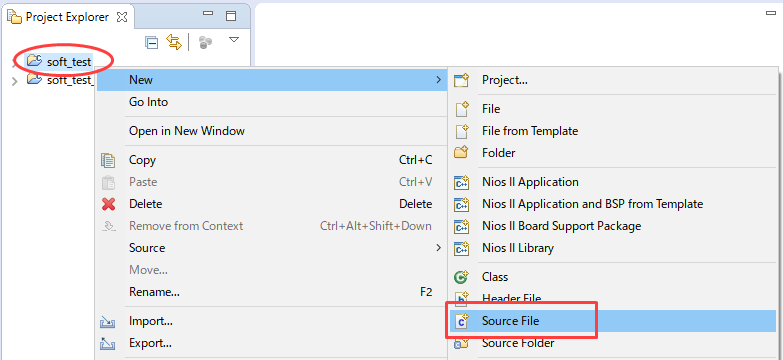The height and width of the screenshot is (360, 783).
Task: Click the Copy icon in context menu
Action: [x=108, y=160]
